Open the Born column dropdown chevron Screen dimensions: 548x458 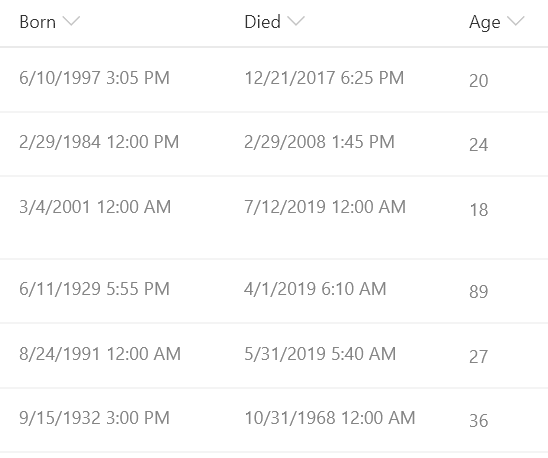point(72,21)
